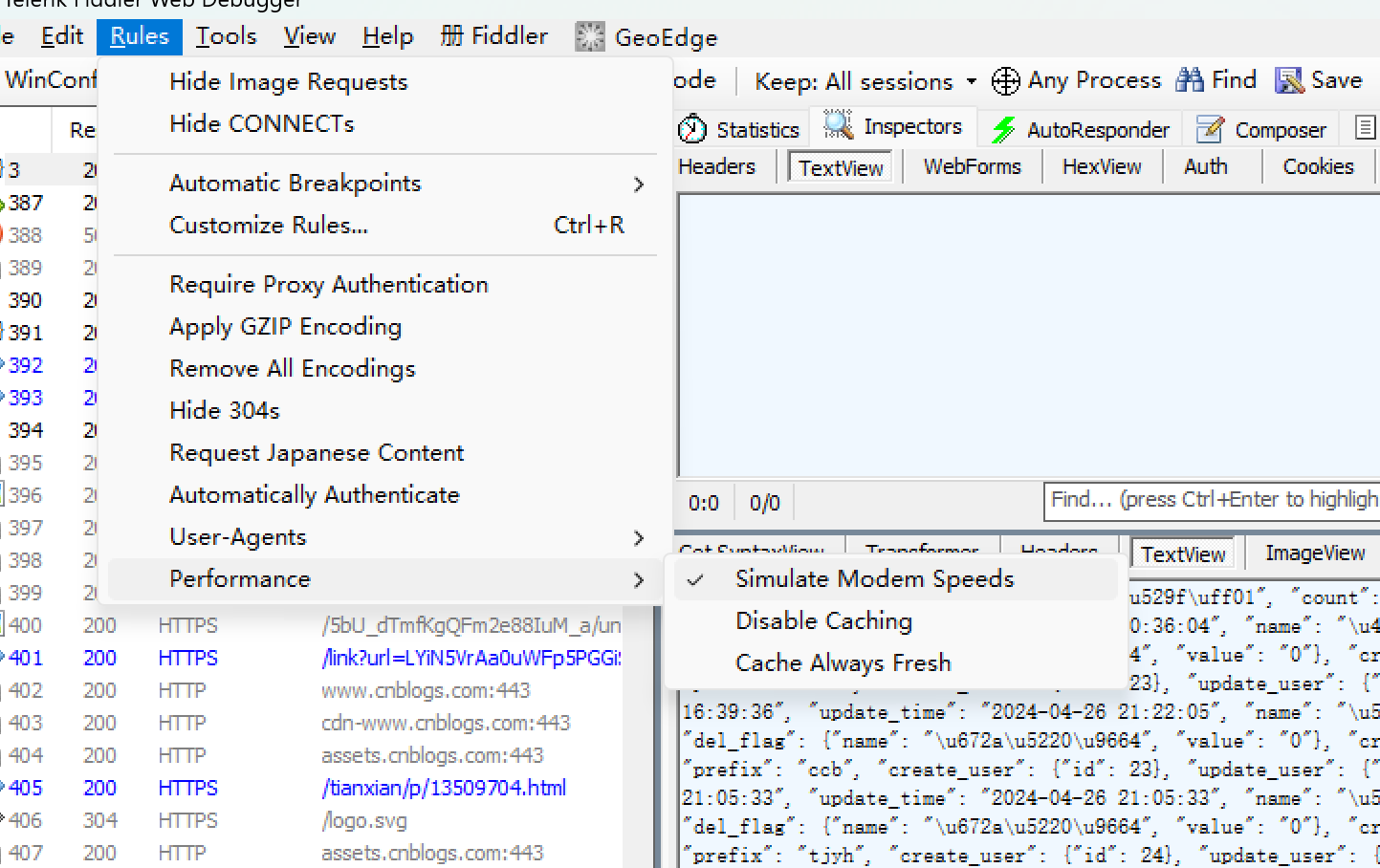Select session 400 /5bU_dTmfKgQFm2e88IuM_a row
Screen dimensions: 1380x868
point(313,625)
